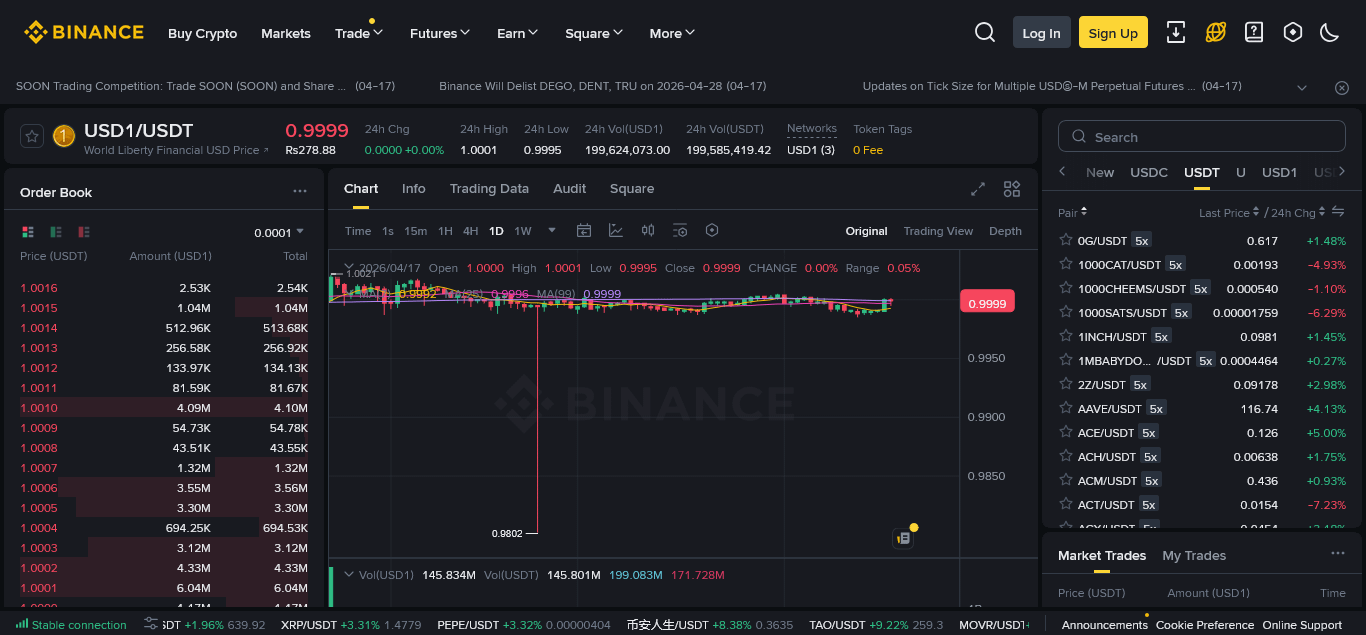Open the Futures dropdown menu

[440, 33]
